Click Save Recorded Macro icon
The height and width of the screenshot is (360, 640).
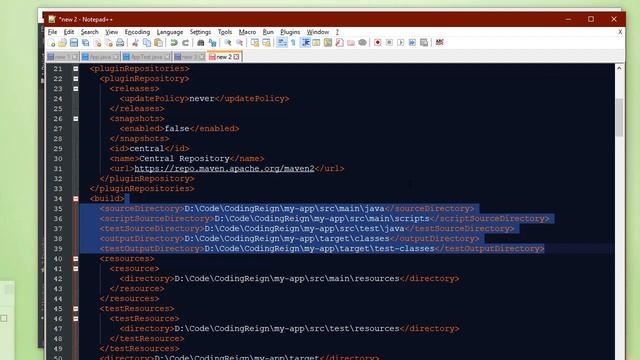point(424,43)
